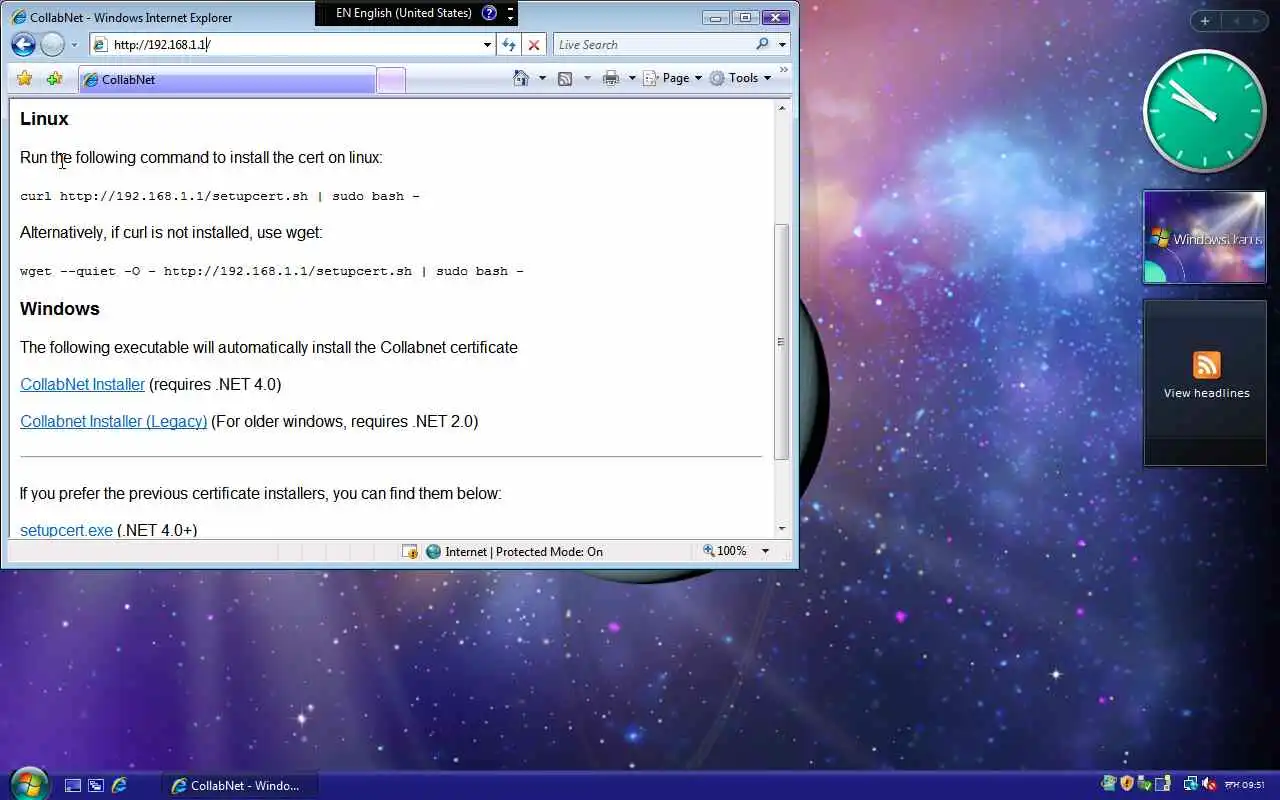Click the EN English language bar

[403, 13]
